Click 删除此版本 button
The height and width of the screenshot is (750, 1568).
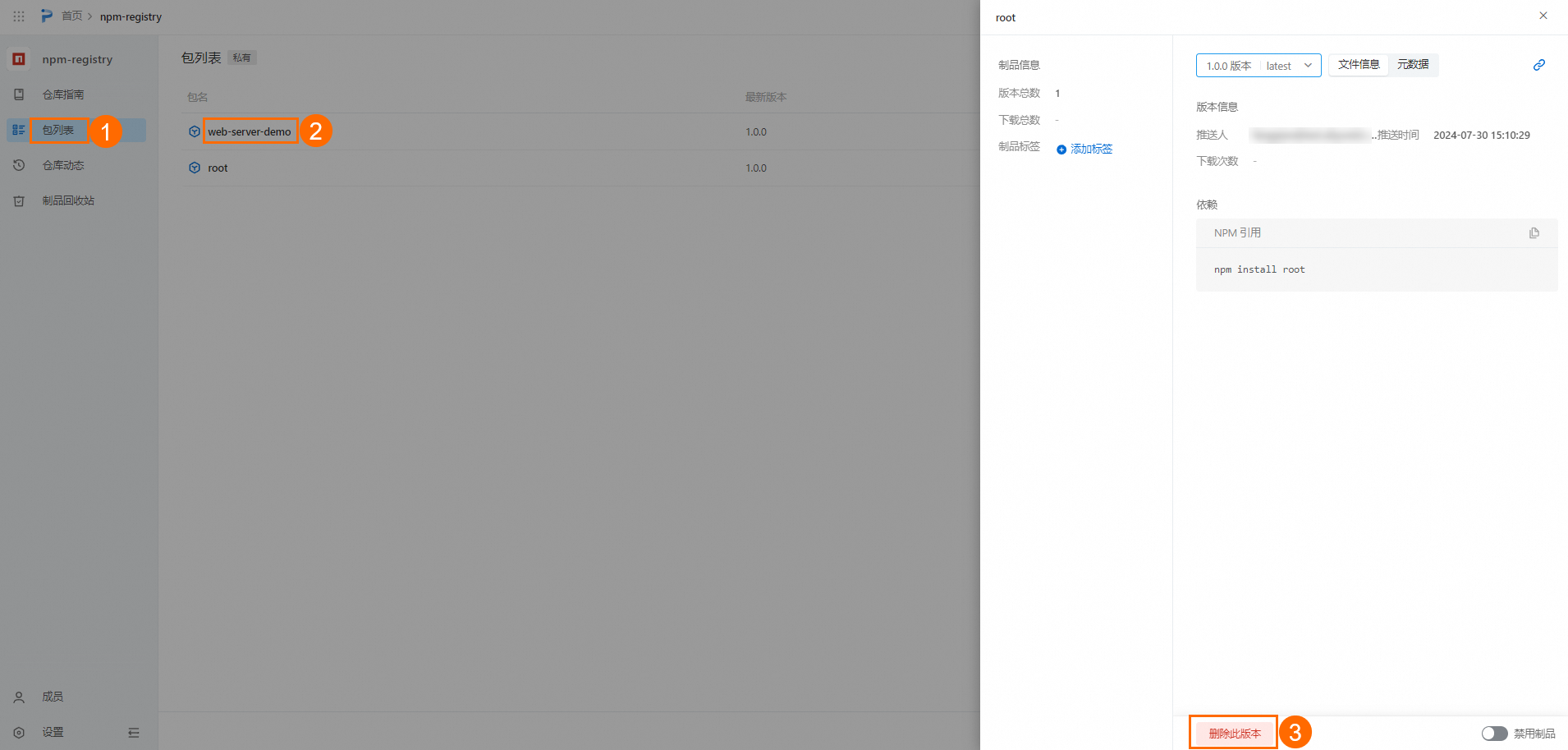point(1235,734)
